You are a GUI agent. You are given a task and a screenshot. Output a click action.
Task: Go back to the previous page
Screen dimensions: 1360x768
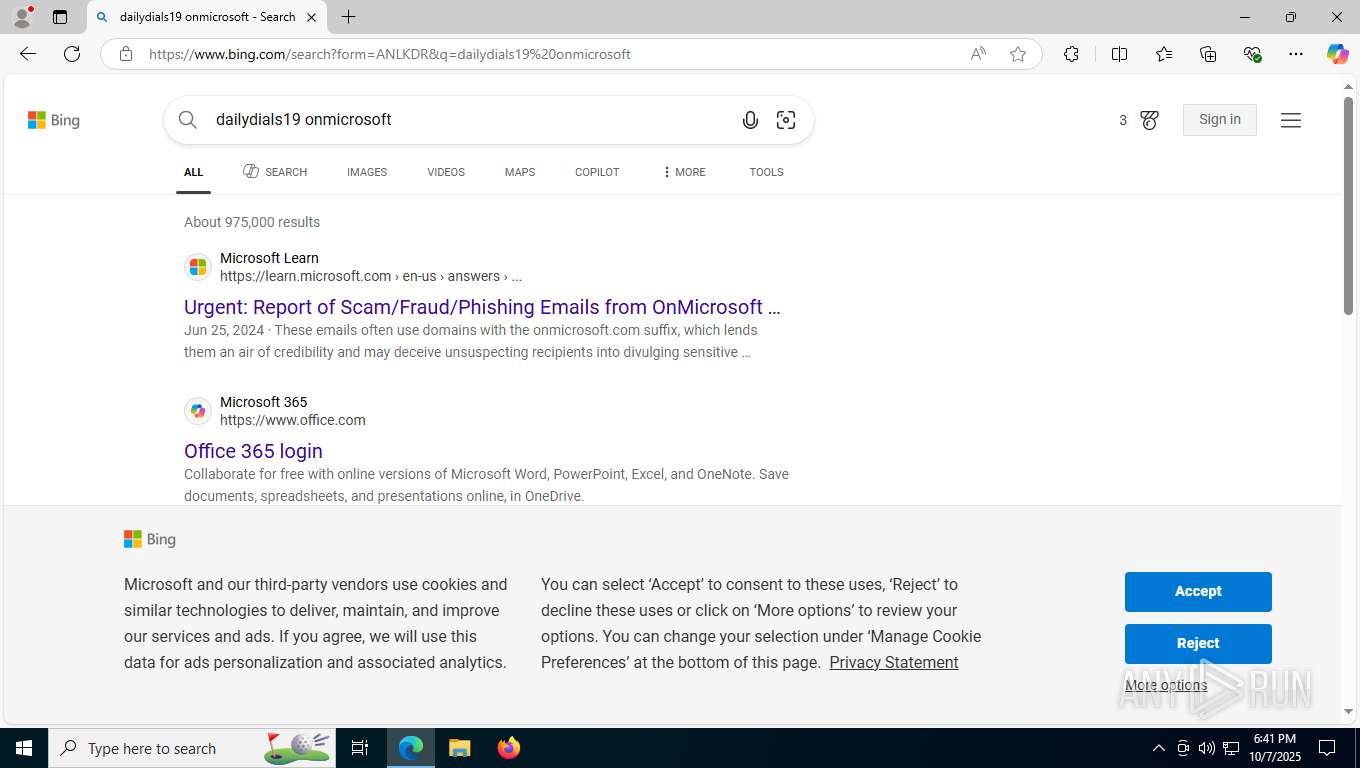pyautogui.click(x=28, y=54)
